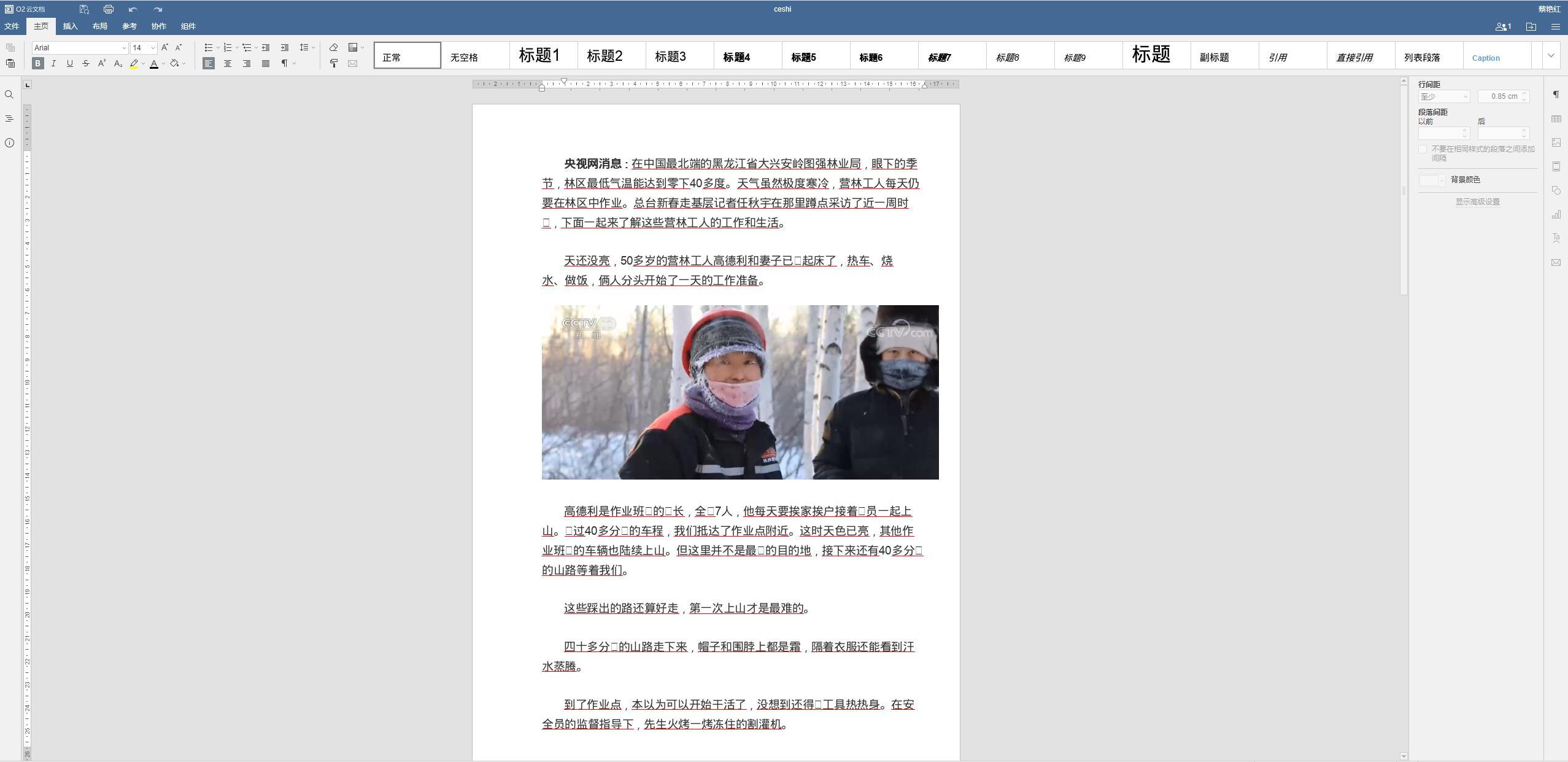Click the print icon in title bar
The image size is (1568, 762).
[109, 9]
